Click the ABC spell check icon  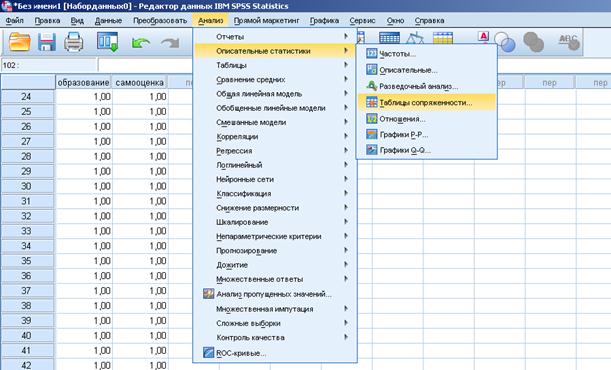point(569,41)
